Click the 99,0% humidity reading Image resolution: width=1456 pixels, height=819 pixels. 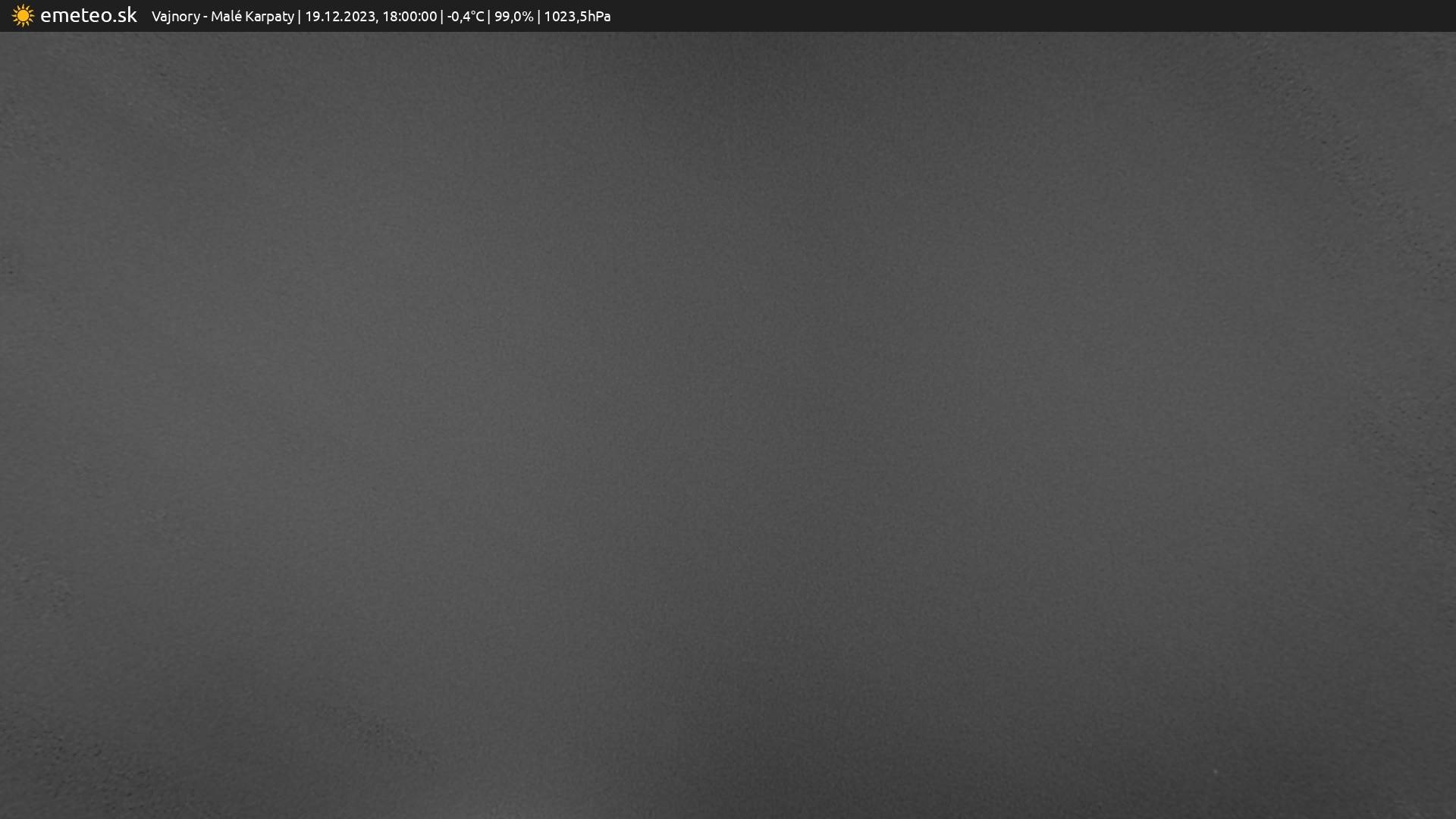click(x=513, y=17)
